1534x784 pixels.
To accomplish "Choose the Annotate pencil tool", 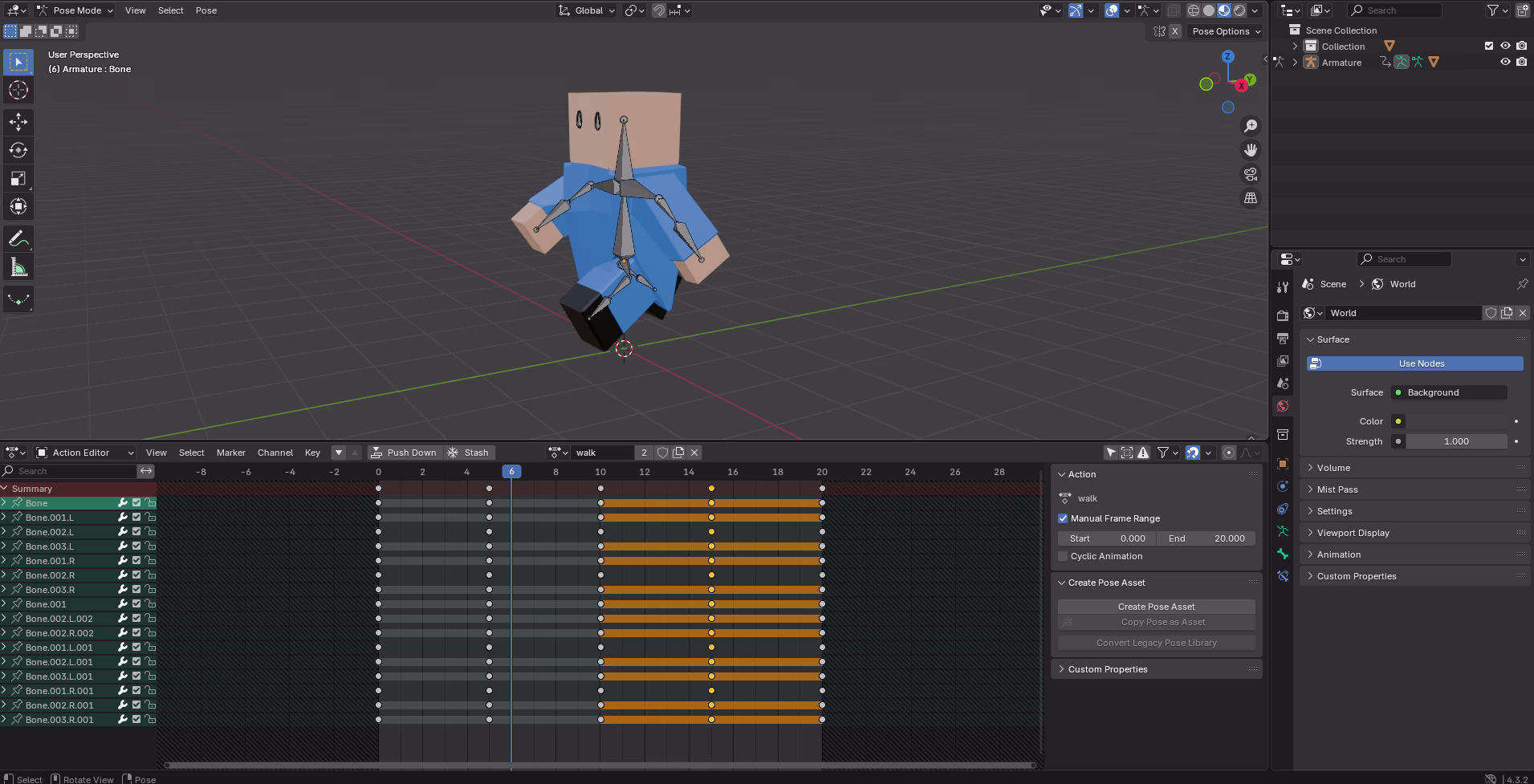I will point(18,238).
